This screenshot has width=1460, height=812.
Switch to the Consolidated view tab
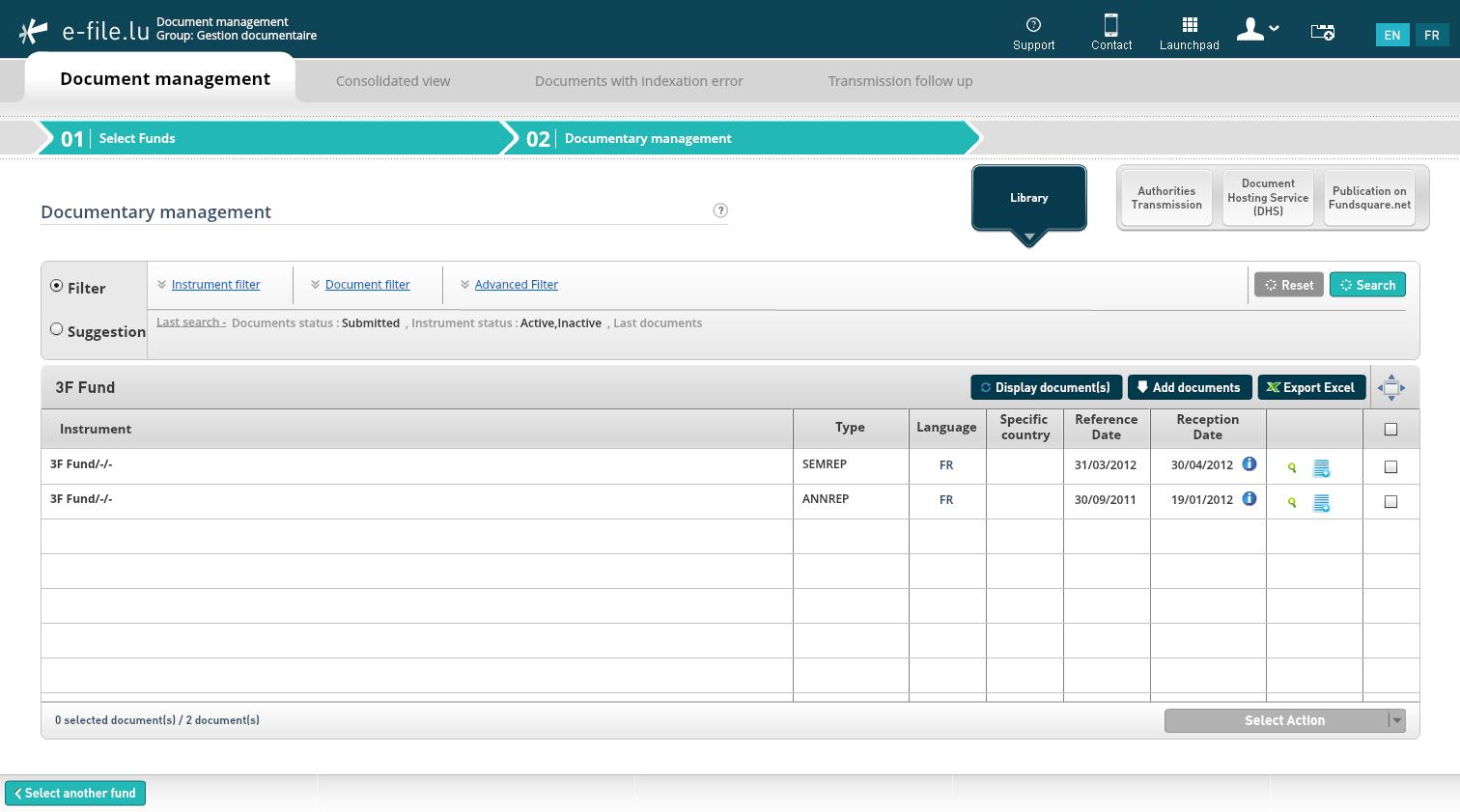[393, 81]
